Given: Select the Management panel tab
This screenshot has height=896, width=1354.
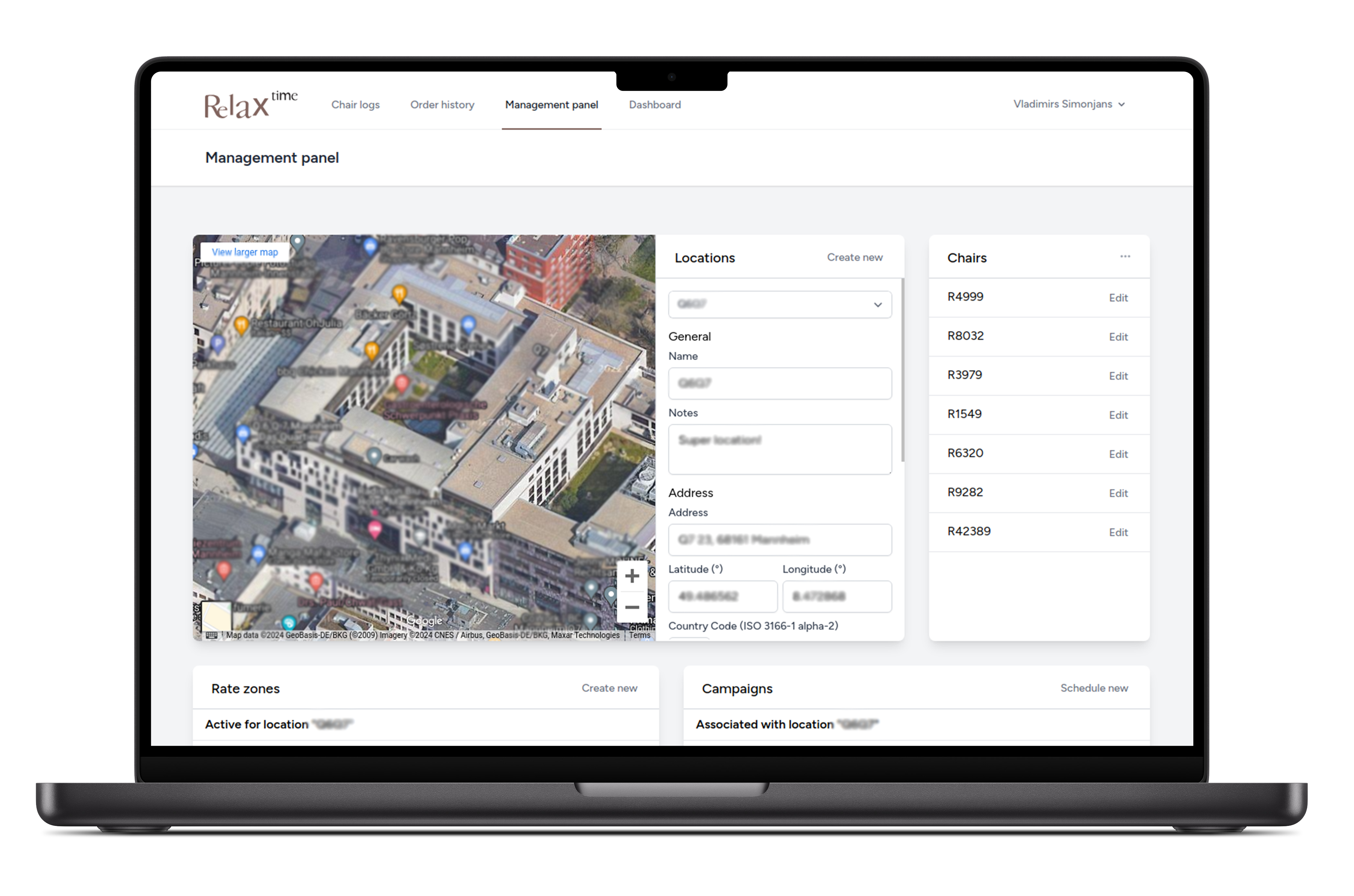Looking at the screenshot, I should (551, 104).
